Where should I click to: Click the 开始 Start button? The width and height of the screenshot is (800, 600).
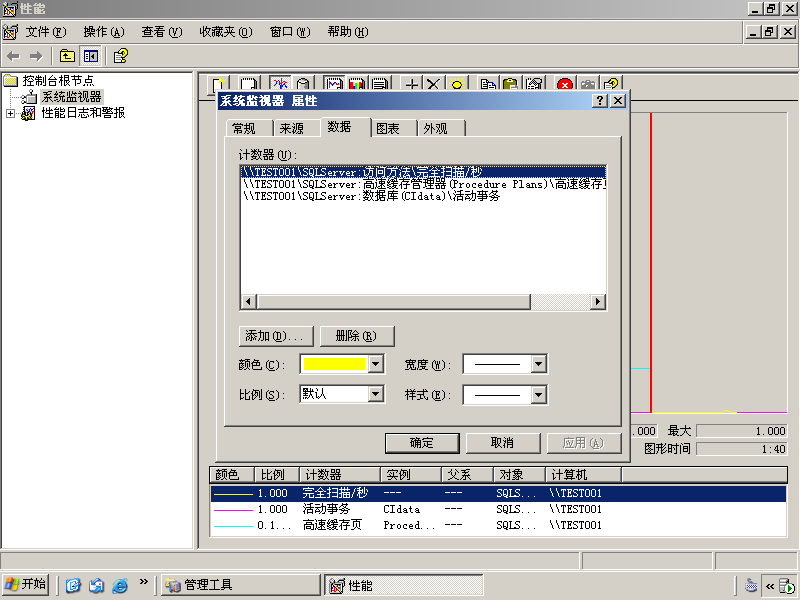(x=26, y=585)
